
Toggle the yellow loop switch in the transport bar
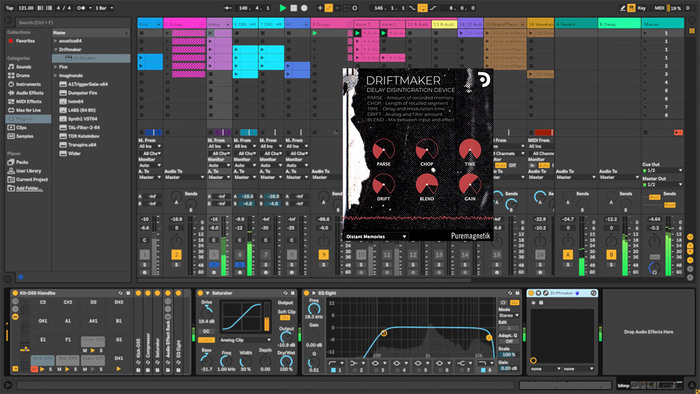click(422, 8)
